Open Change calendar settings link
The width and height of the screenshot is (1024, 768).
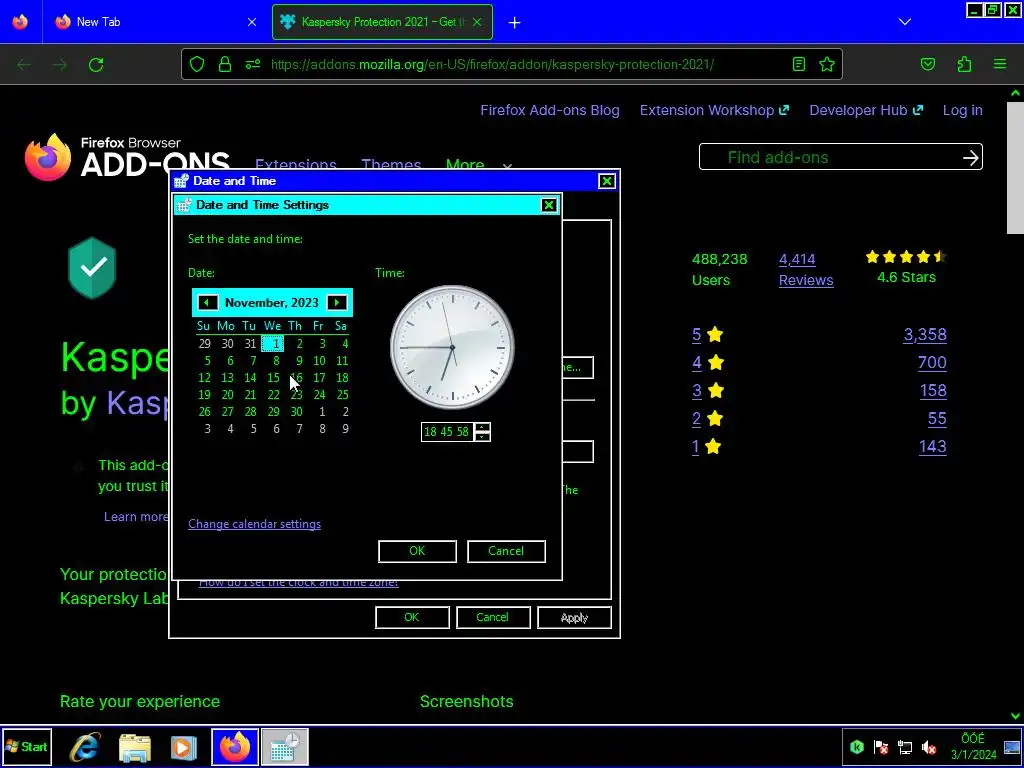tap(254, 524)
